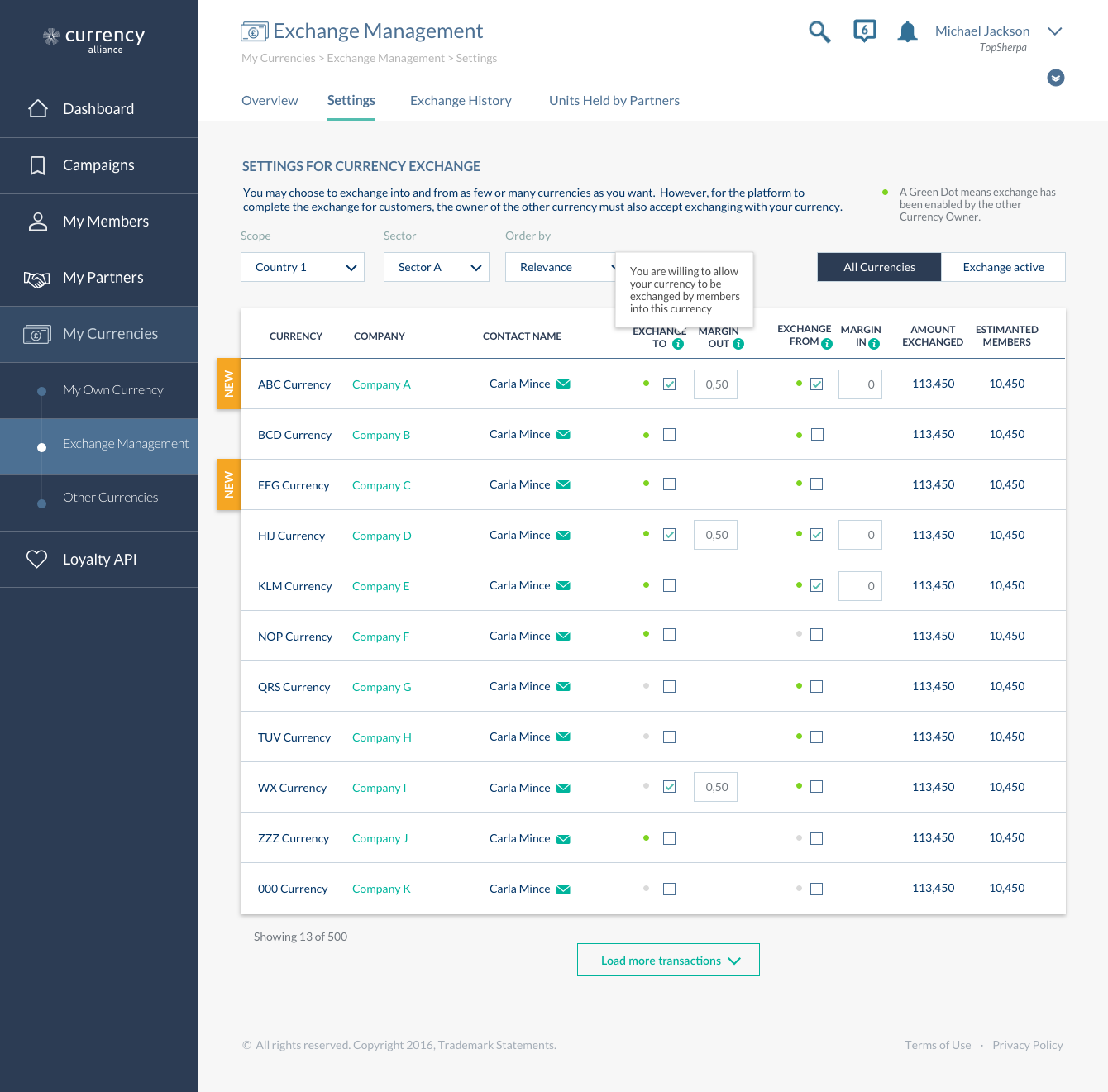
Task: Select Exchange Management in the sidebar
Action: (x=99, y=446)
